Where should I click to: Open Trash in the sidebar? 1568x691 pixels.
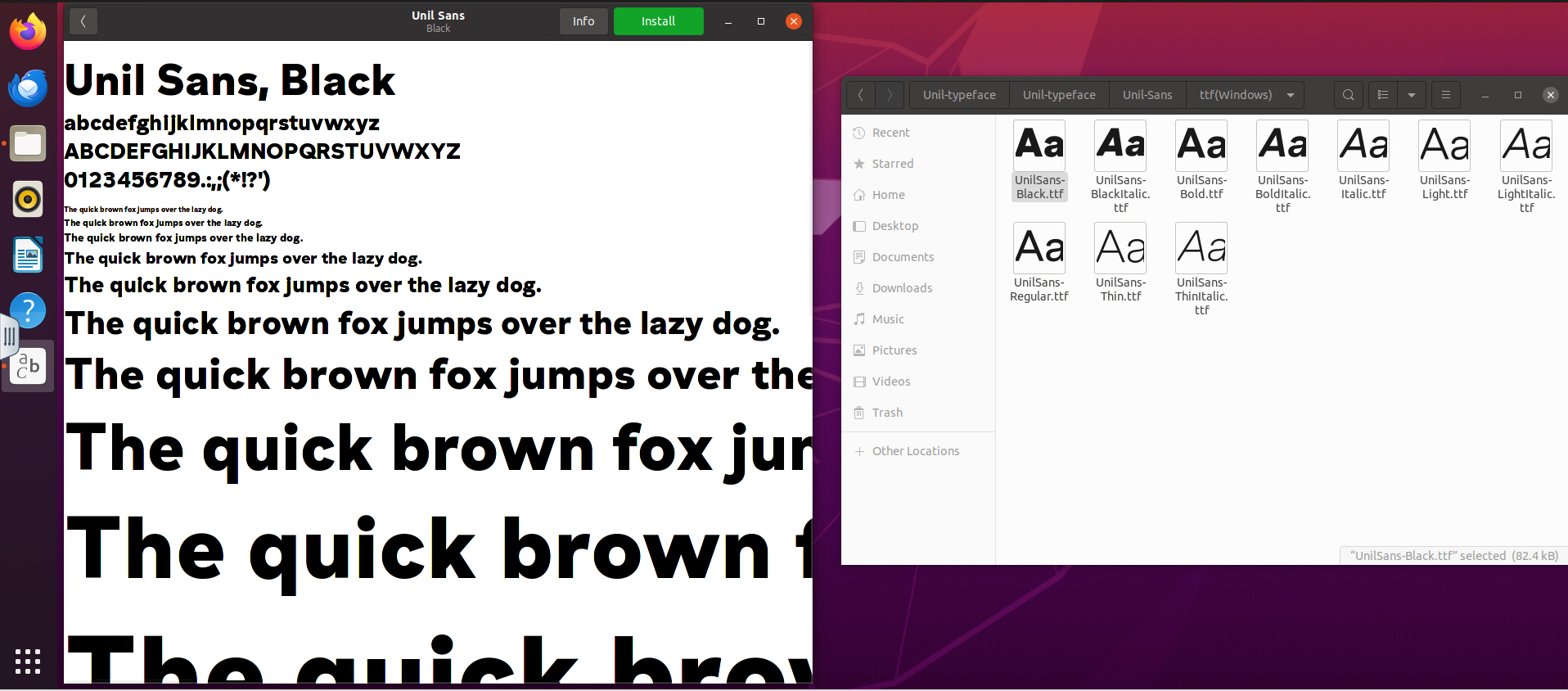(887, 413)
